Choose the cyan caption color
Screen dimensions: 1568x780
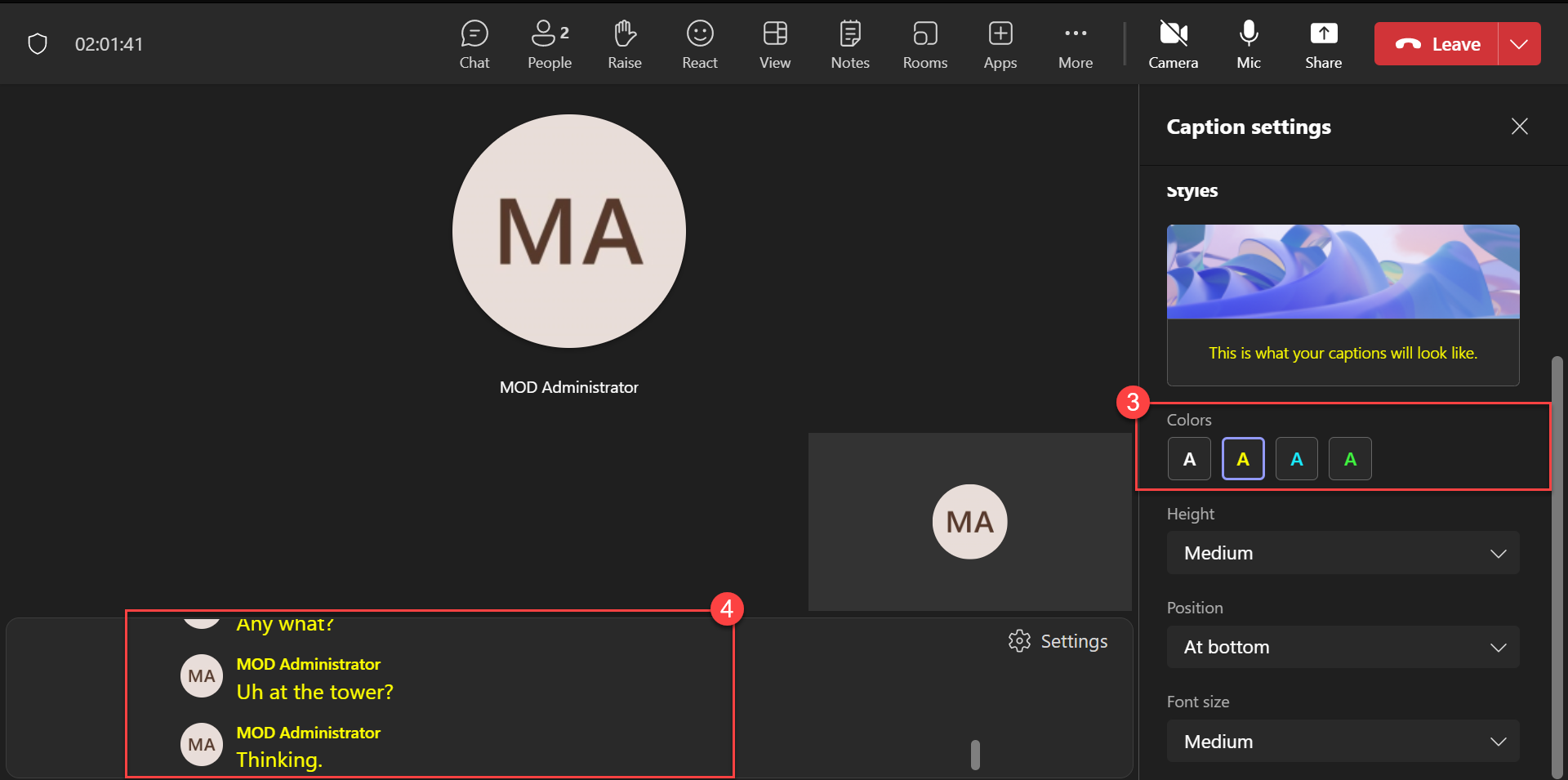coord(1296,459)
